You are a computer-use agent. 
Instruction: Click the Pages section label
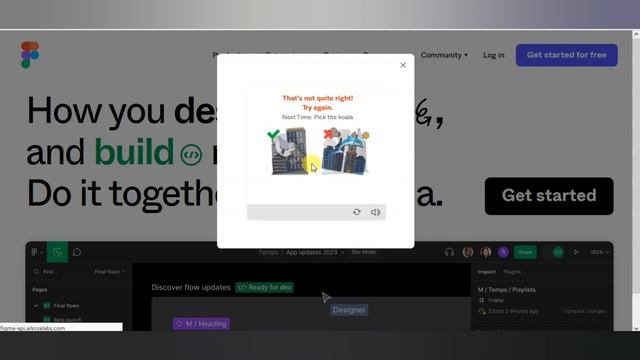coord(40,290)
